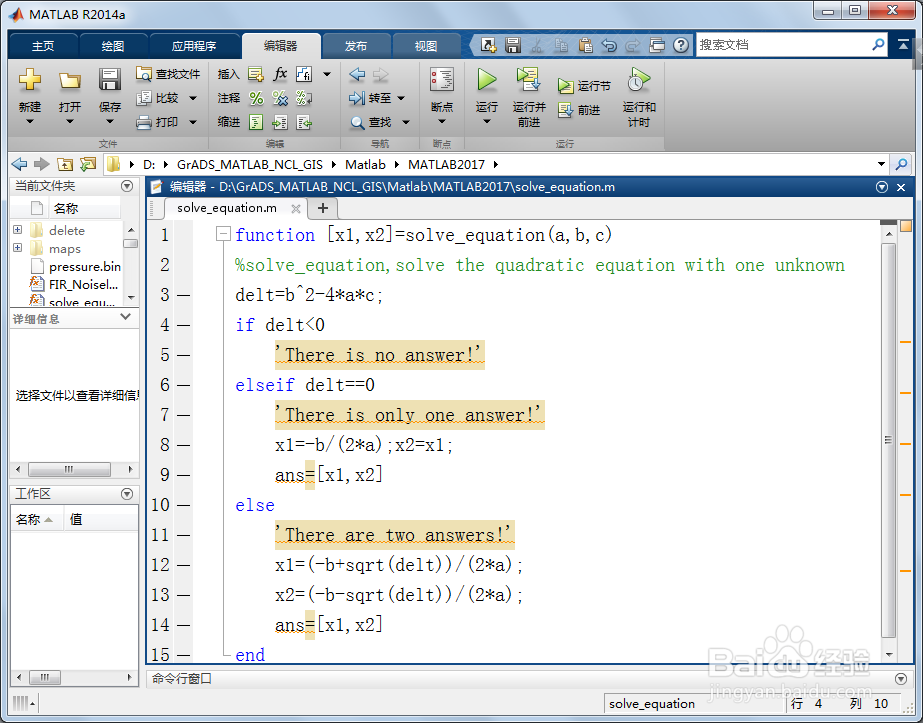This screenshot has height=723, width=923.
Task: Run the script with the green arrow
Action: coord(486,79)
